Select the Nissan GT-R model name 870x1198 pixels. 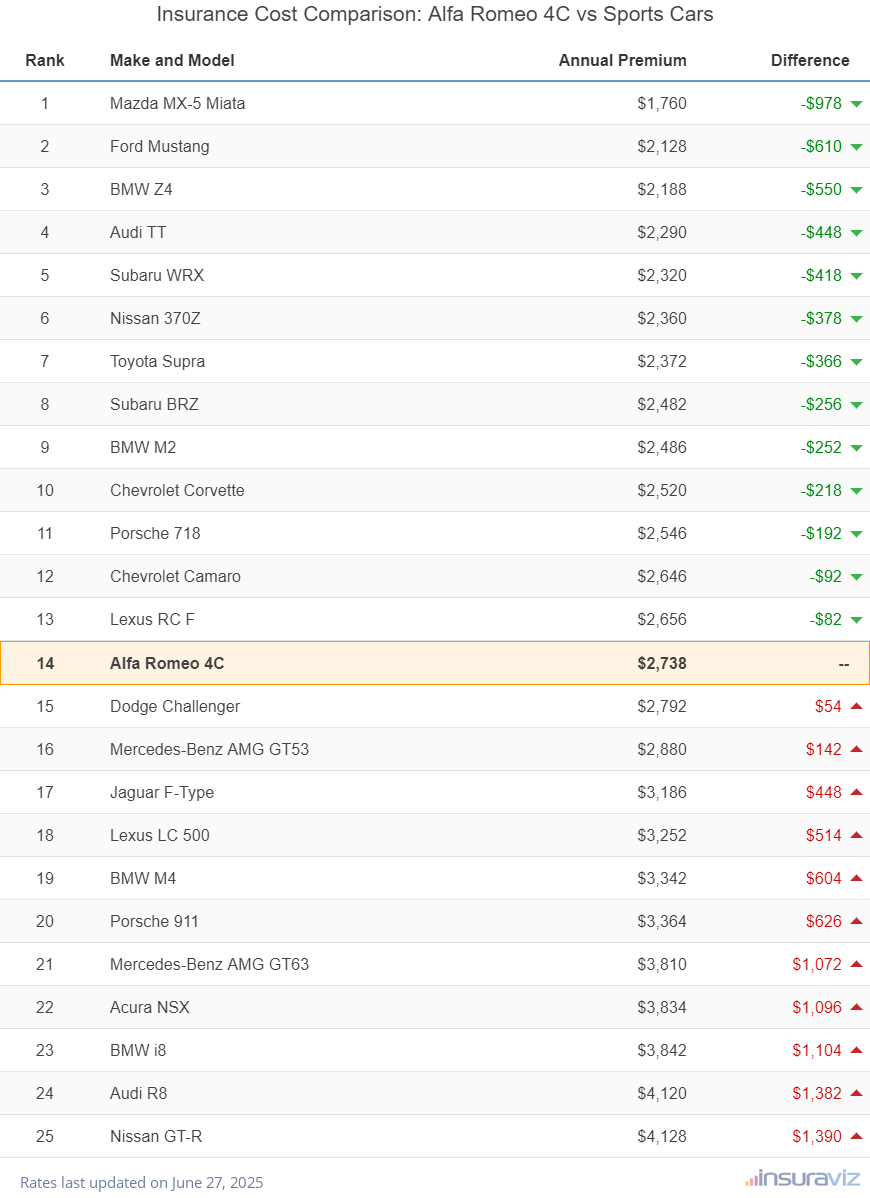click(156, 1136)
